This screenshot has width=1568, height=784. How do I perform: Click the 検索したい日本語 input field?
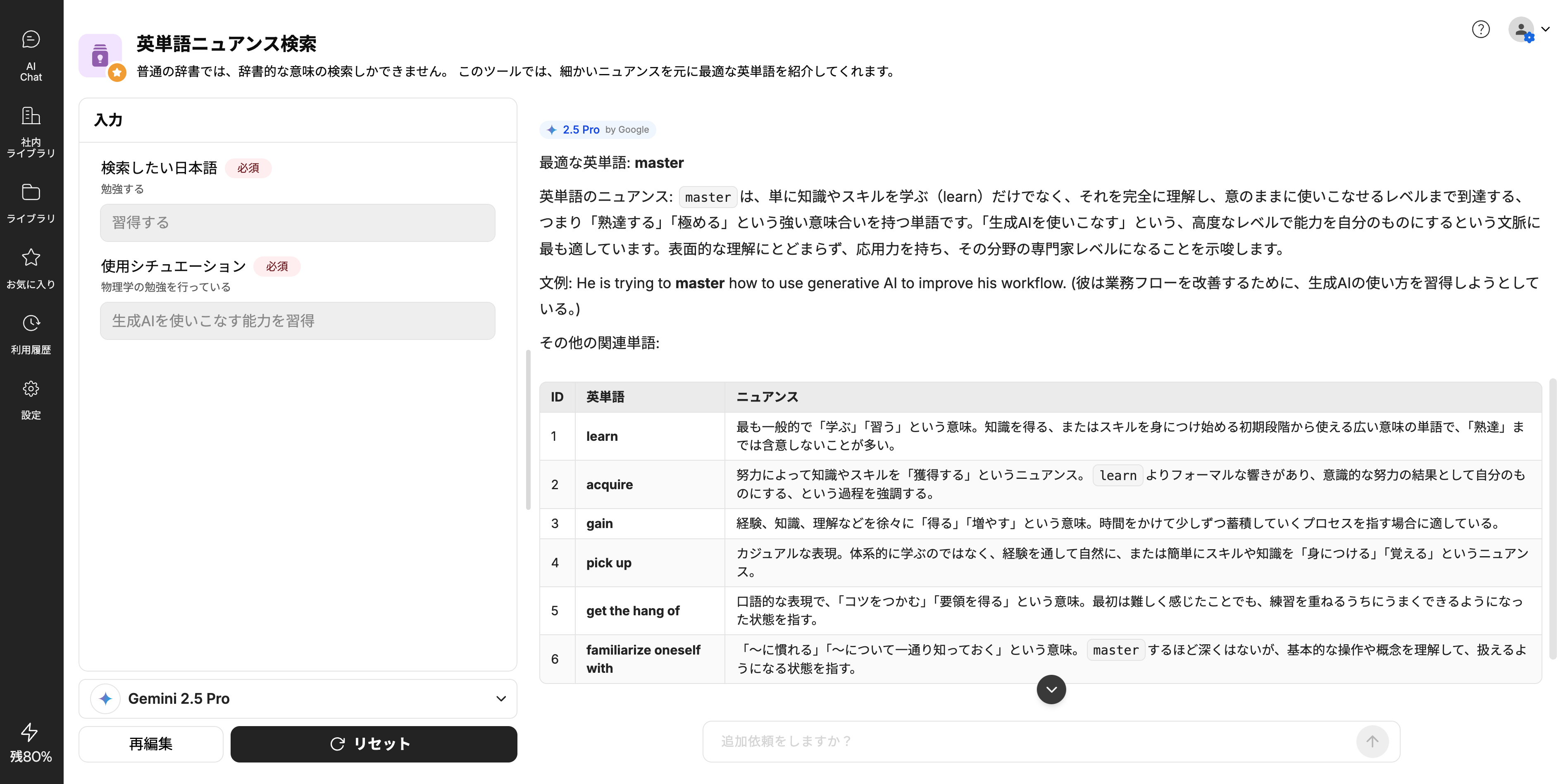pyautogui.click(x=298, y=223)
